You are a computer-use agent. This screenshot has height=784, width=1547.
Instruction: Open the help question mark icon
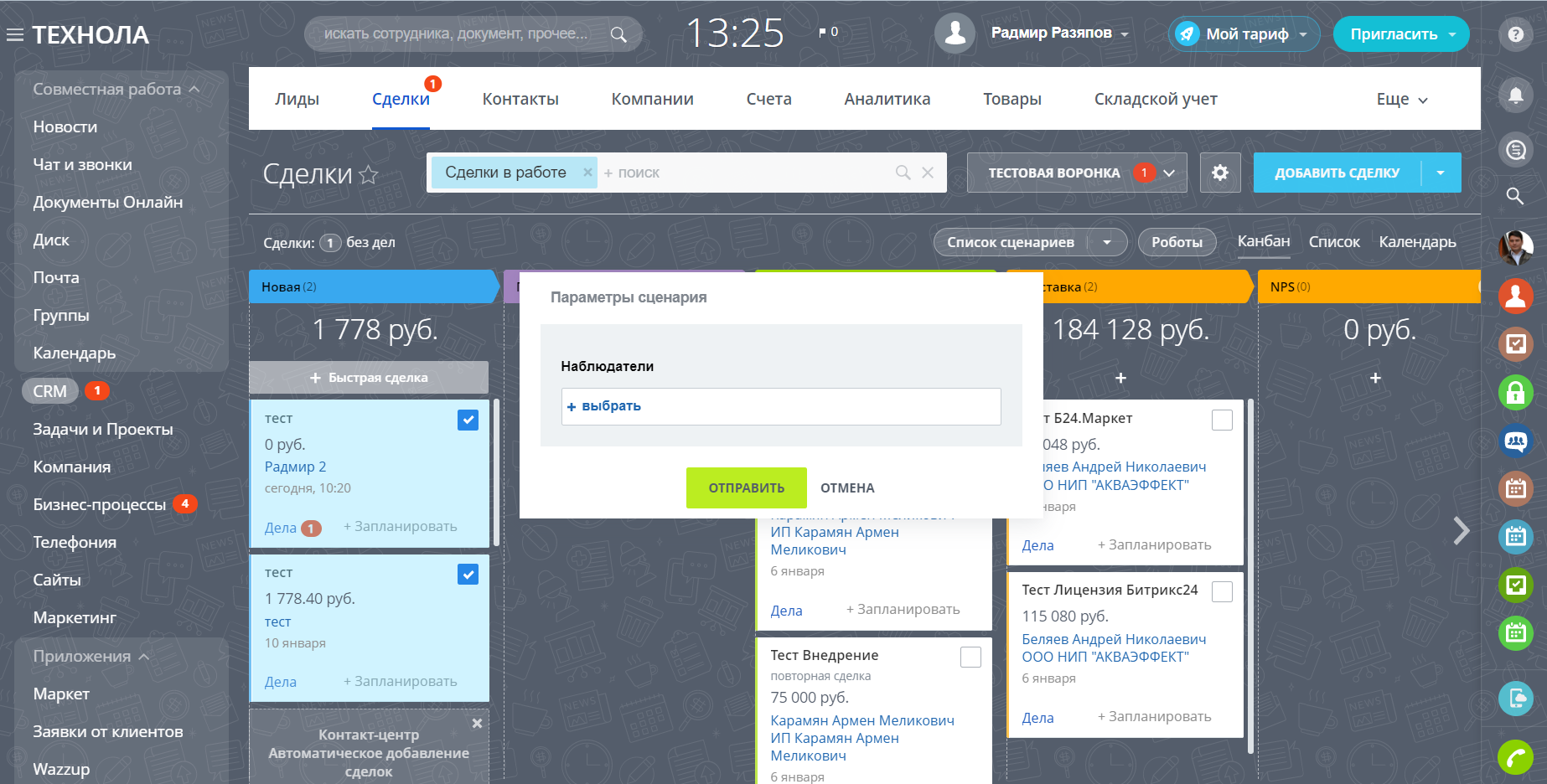1516,34
